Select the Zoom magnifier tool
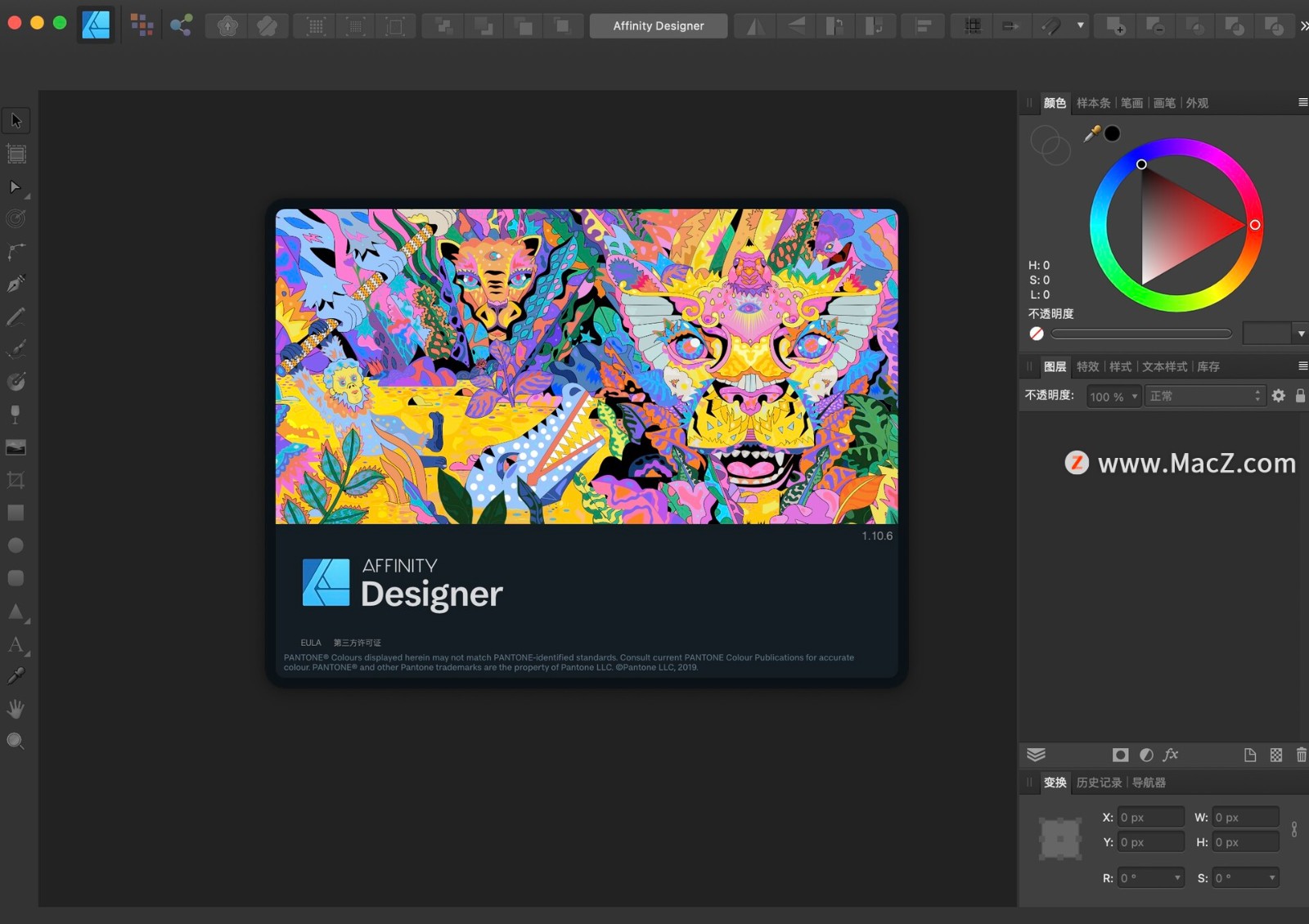This screenshot has width=1309, height=924. 16,742
